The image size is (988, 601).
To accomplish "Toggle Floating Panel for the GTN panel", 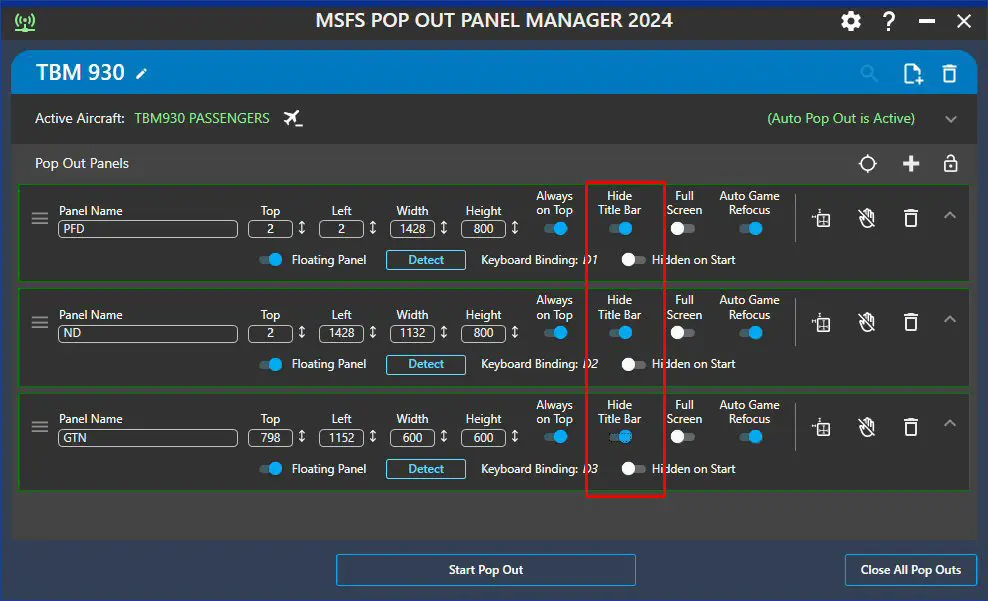I will tap(271, 469).
